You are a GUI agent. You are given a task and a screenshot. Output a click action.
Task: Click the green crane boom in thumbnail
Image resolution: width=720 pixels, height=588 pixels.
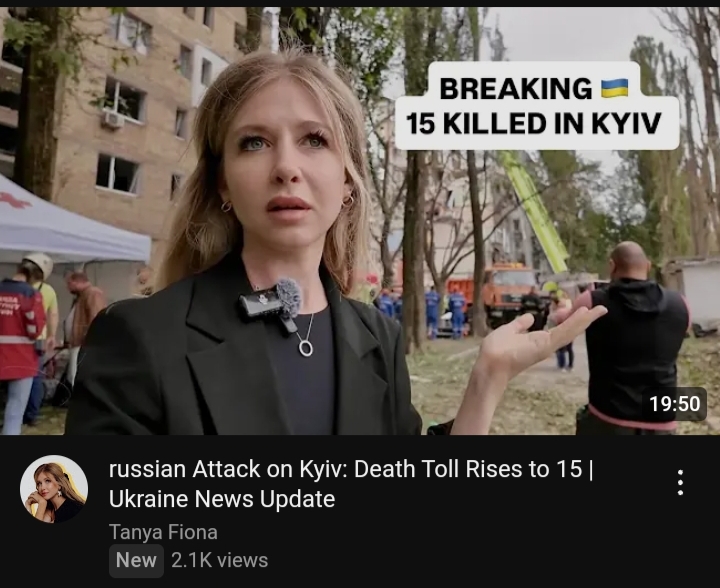click(534, 211)
